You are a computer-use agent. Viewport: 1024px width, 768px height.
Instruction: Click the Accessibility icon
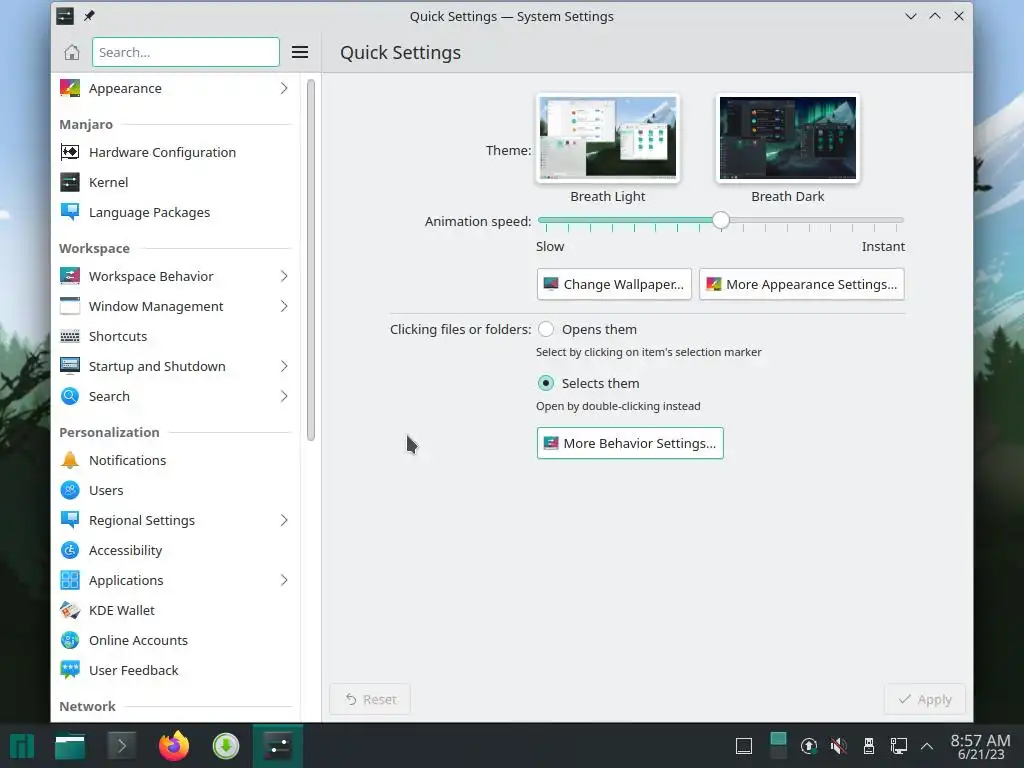pos(70,551)
